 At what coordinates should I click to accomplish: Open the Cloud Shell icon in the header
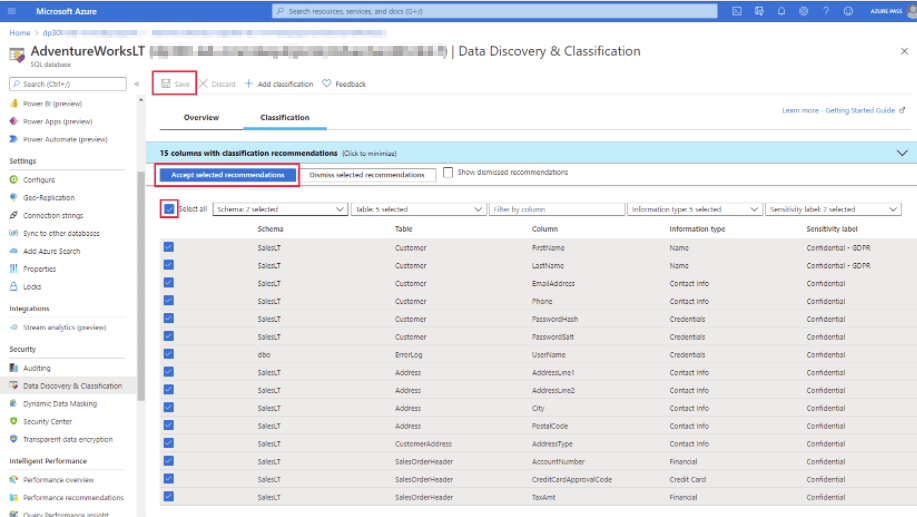click(x=737, y=11)
